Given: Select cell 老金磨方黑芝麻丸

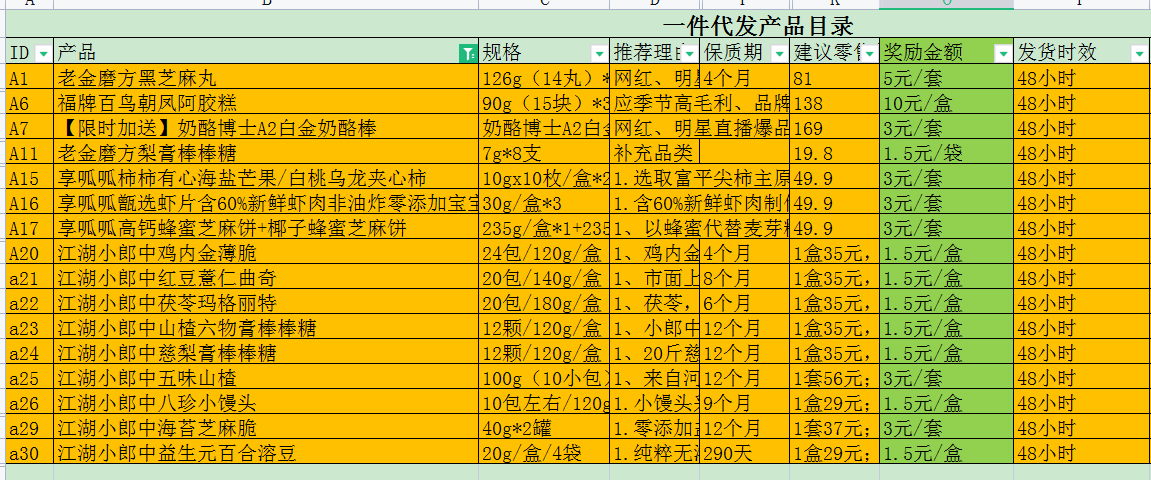Looking at the screenshot, I should [x=266, y=78].
